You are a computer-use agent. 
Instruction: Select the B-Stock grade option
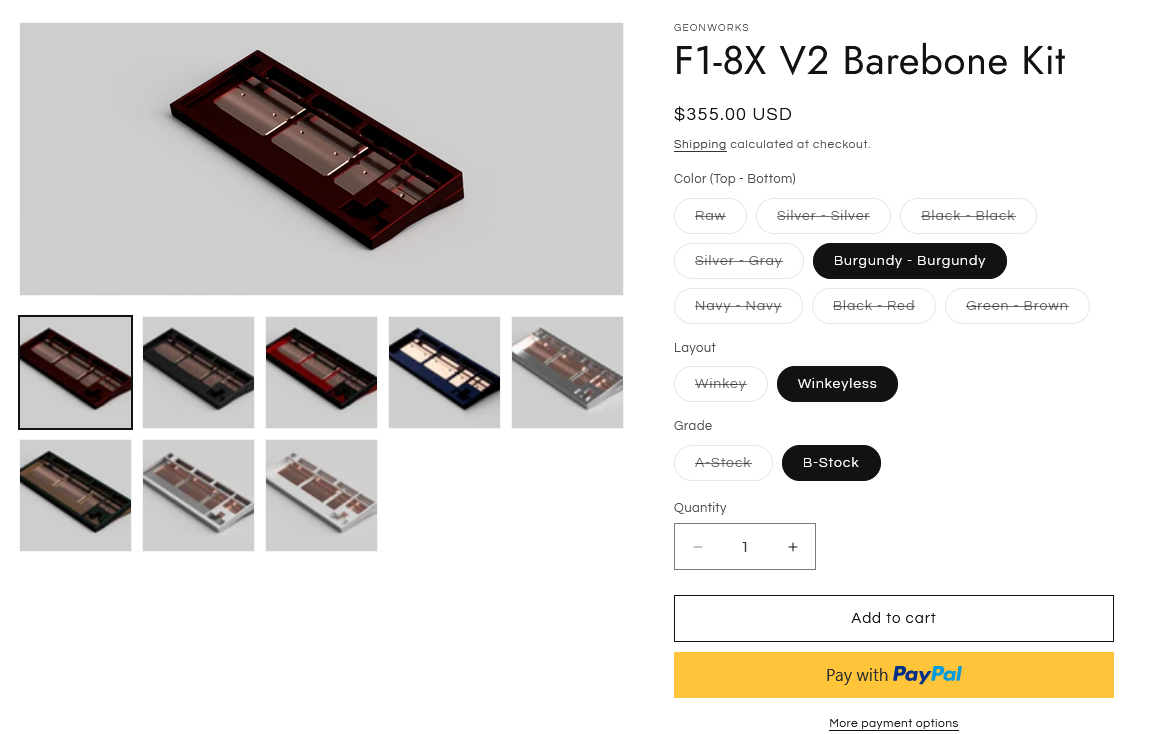coord(831,463)
